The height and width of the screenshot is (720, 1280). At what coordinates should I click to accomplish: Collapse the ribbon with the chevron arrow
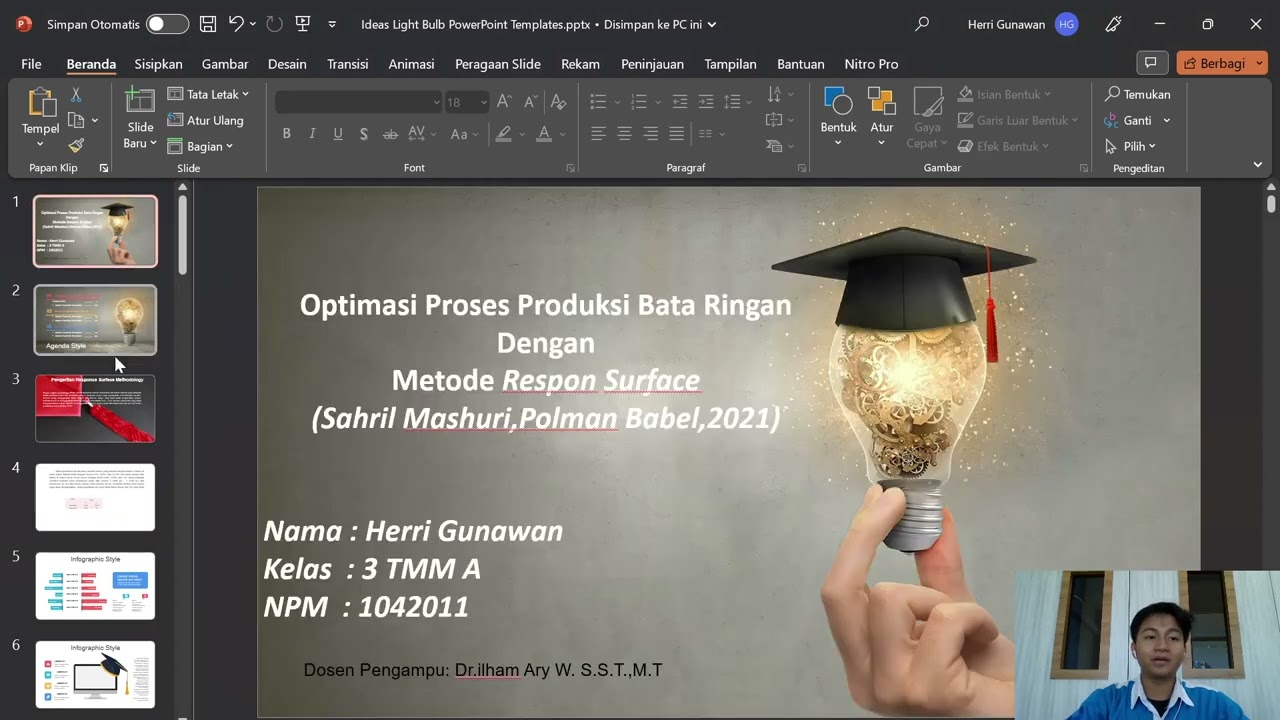[x=1258, y=165]
